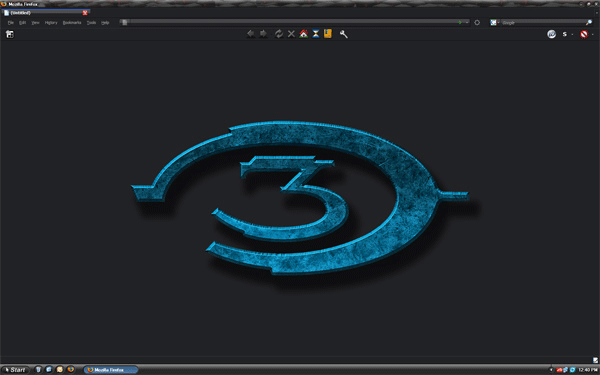The width and height of the screenshot is (600, 375).
Task: Open the wrench tools icon
Action: [x=344, y=34]
